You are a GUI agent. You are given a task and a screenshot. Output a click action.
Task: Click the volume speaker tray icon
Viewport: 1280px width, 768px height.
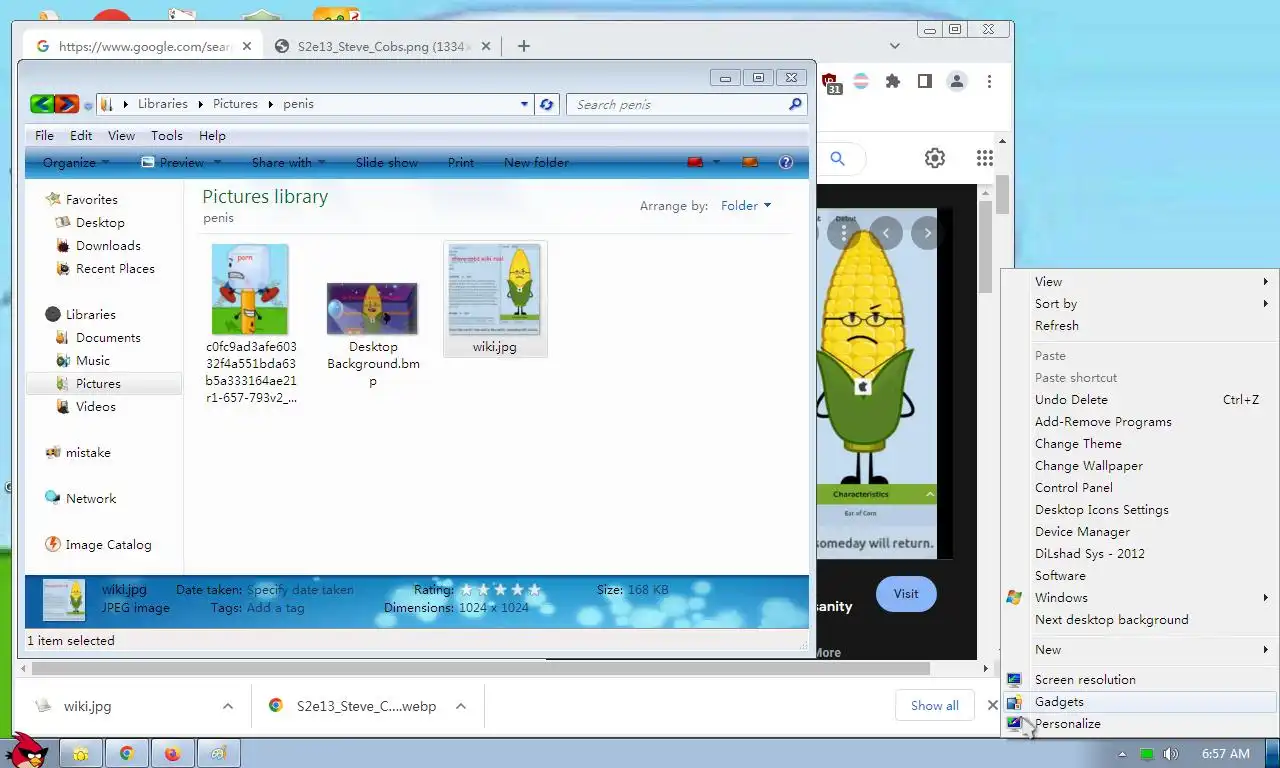pos(1171,753)
